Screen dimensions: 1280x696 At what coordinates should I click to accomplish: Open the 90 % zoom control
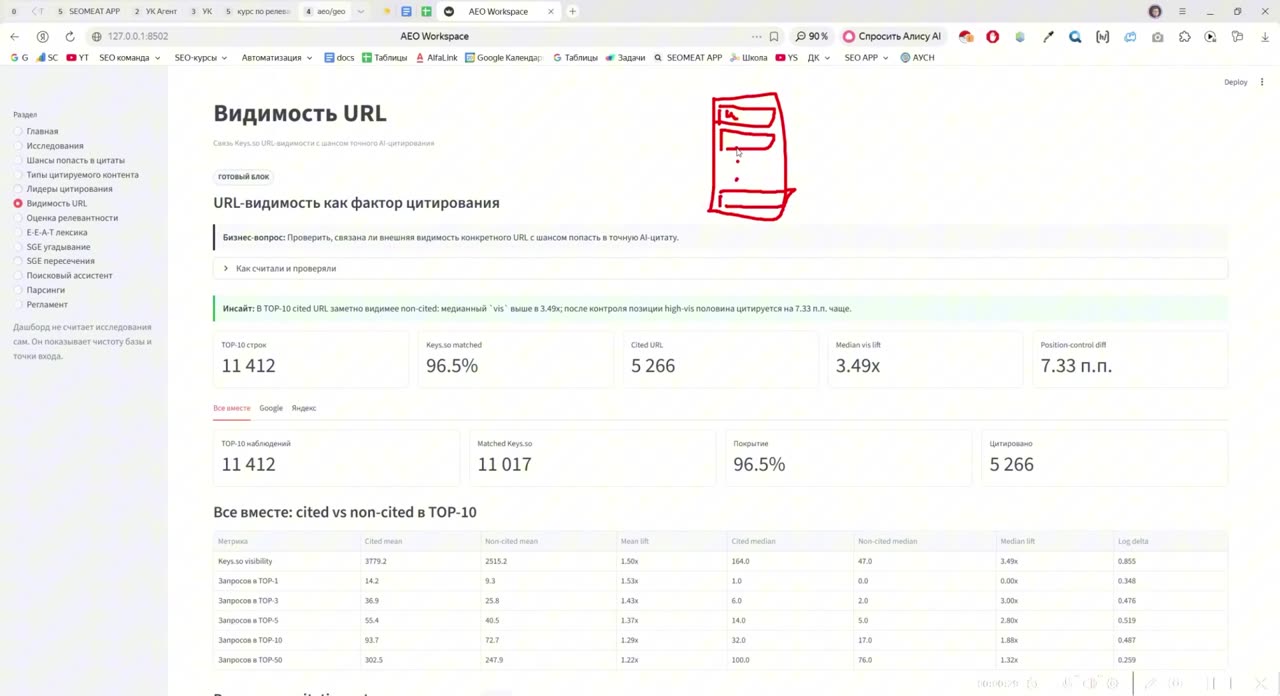tap(811, 36)
